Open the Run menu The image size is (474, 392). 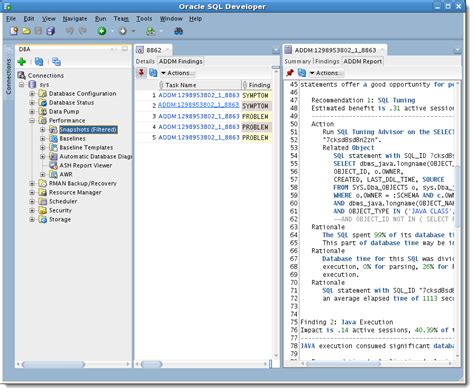tap(100, 19)
